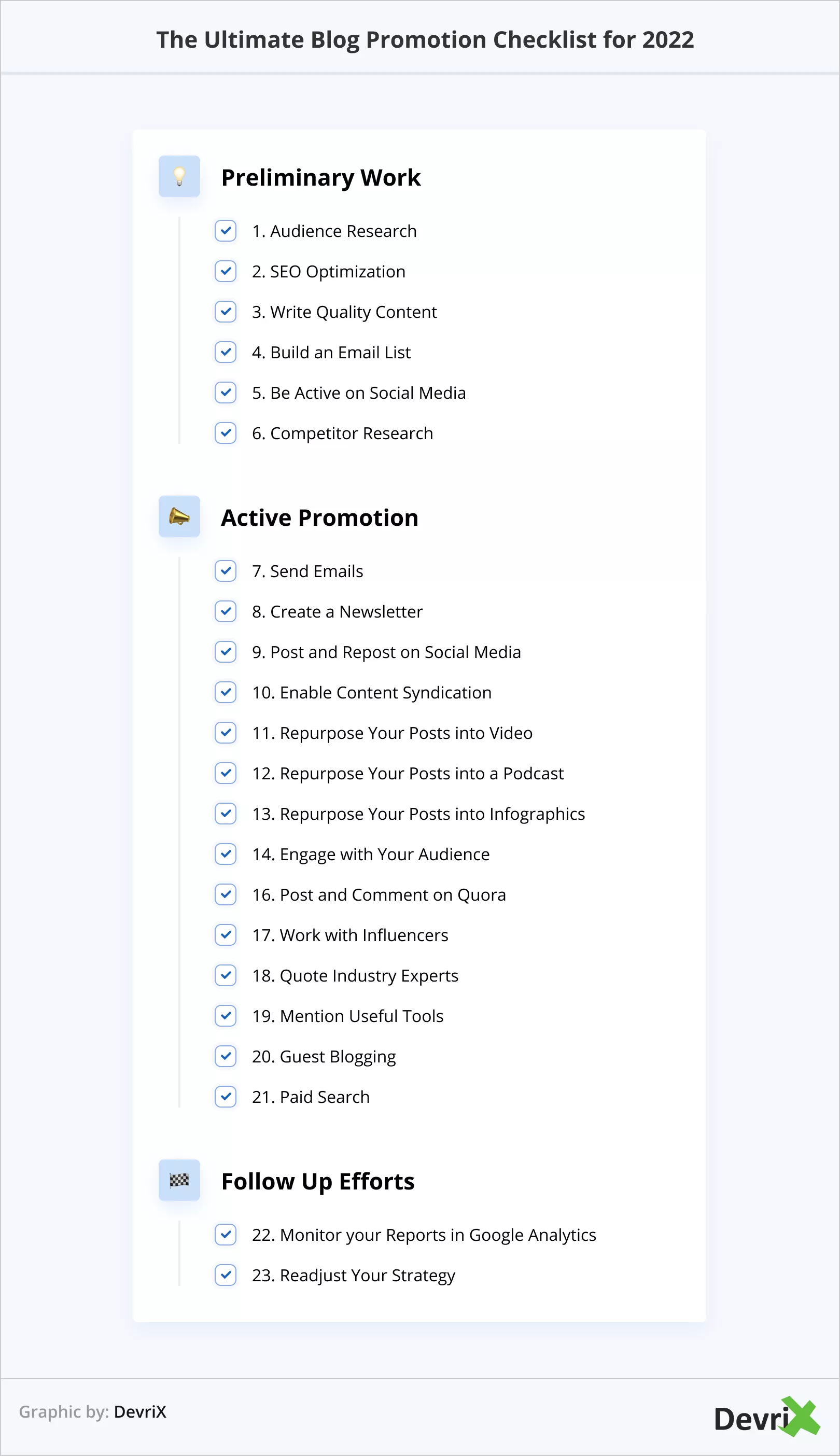Toggle the Competitor Research checkbox
The height and width of the screenshot is (1456, 840).
pyautogui.click(x=226, y=432)
